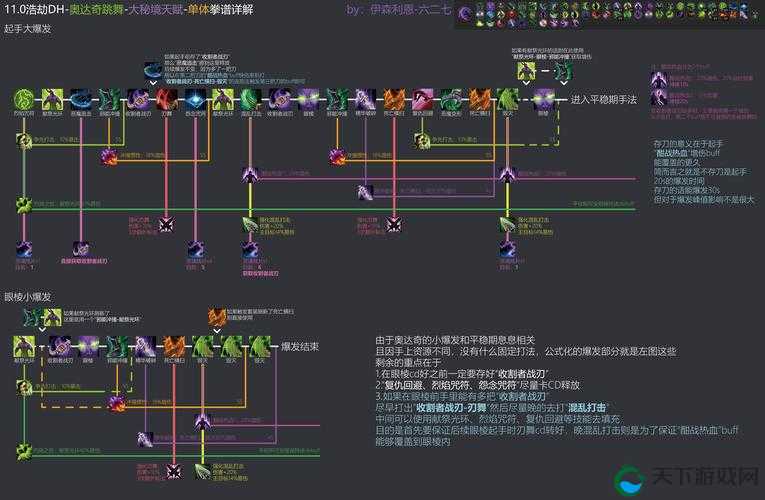The height and width of the screenshot is (500, 765).
Task: Click the crossed-blades icon at the bottom of 眼棱小爆发
Action: click(174, 471)
